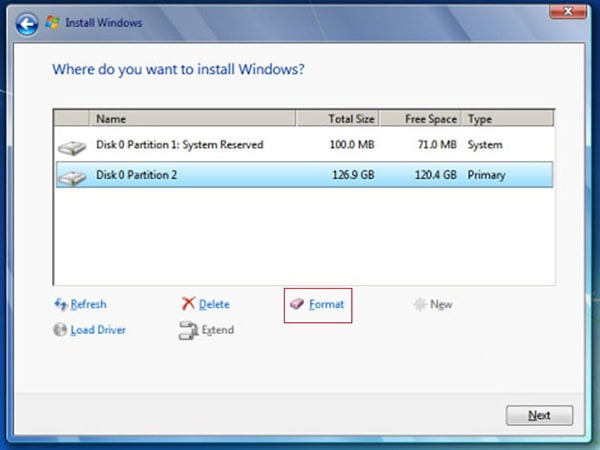Click the 120.4 GB free space value
Image resolution: width=600 pixels, height=450 pixels.
click(x=436, y=175)
